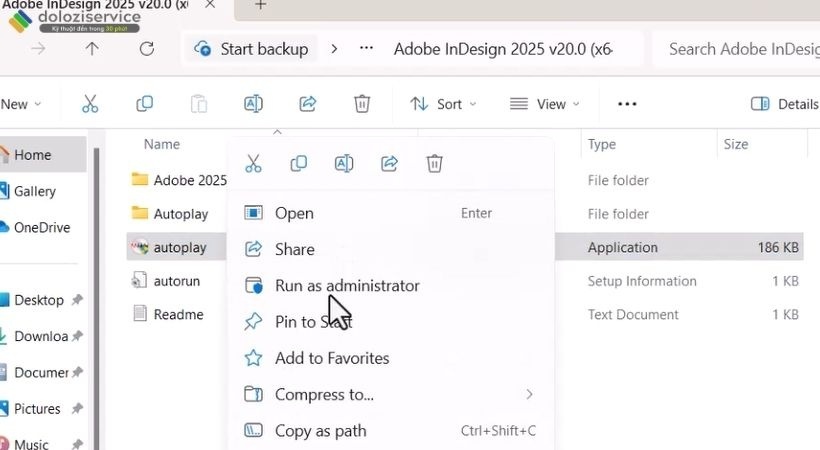Image resolution: width=820 pixels, height=450 pixels.
Task: Click the Adobe 2025 folder icon
Action: click(x=139, y=180)
